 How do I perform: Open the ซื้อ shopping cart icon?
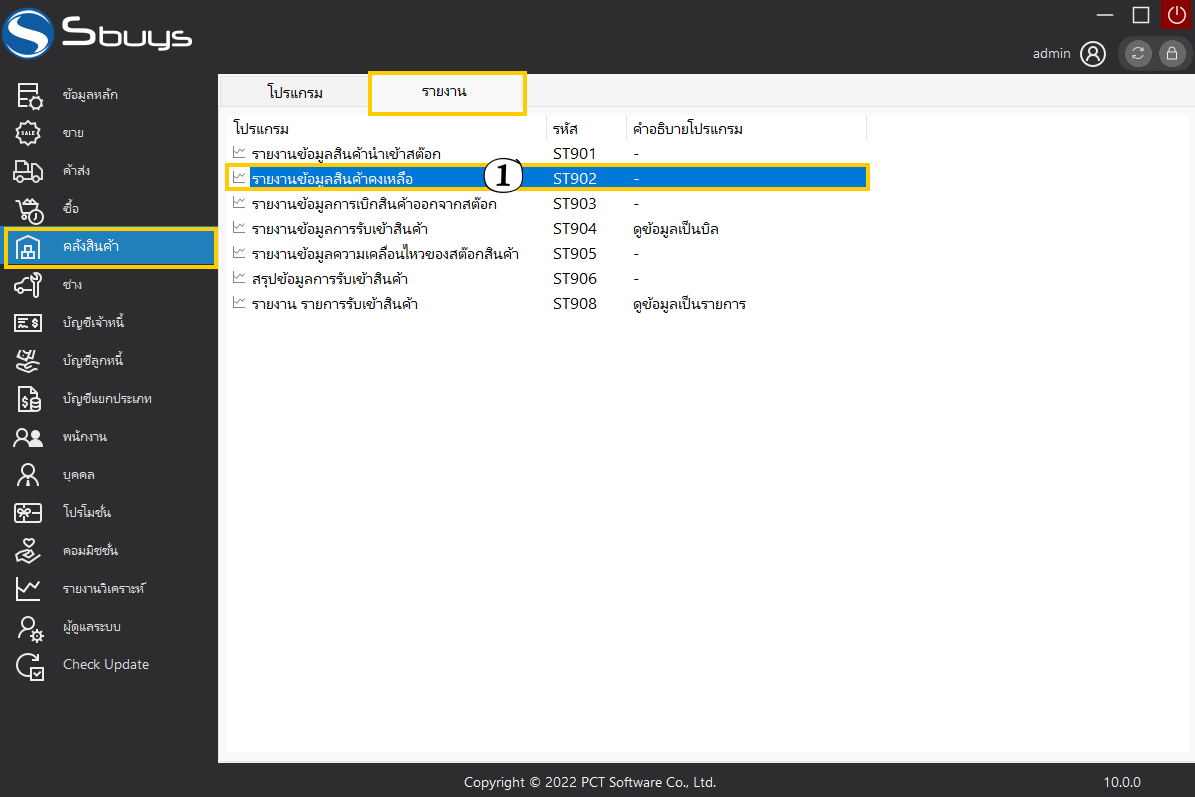(28, 209)
